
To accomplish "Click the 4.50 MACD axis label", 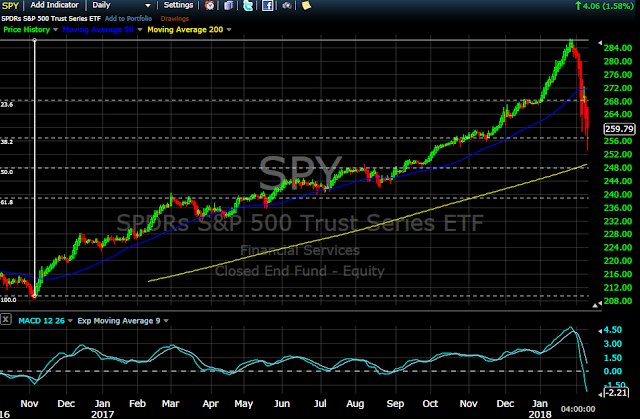I will point(613,330).
